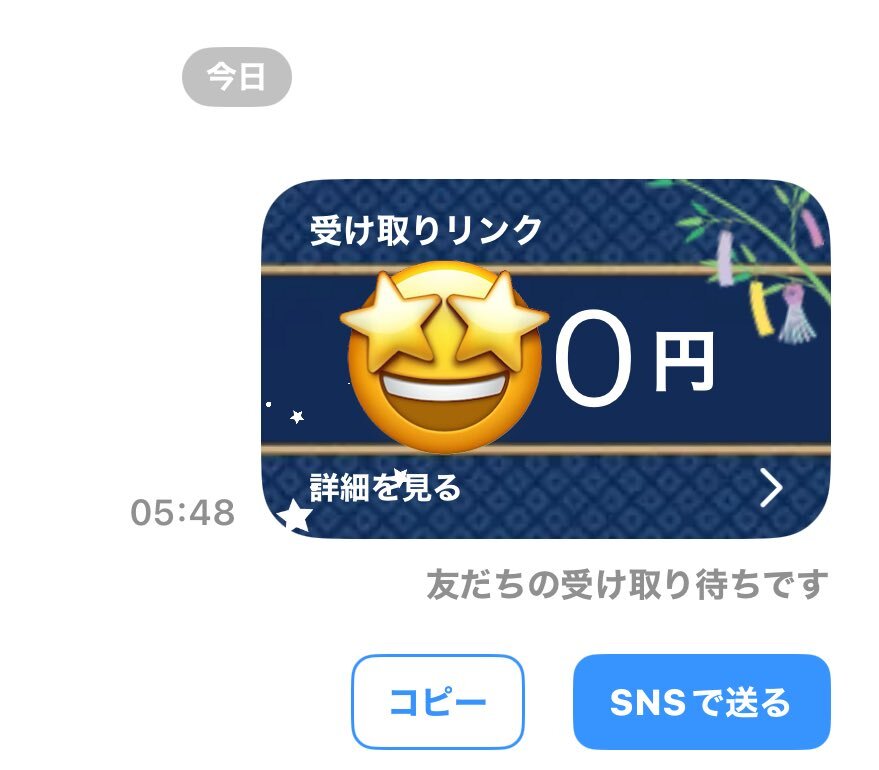Image resolution: width=879 pixels, height=770 pixels.
Task: Tap the SNSで送る button
Action: [701, 702]
